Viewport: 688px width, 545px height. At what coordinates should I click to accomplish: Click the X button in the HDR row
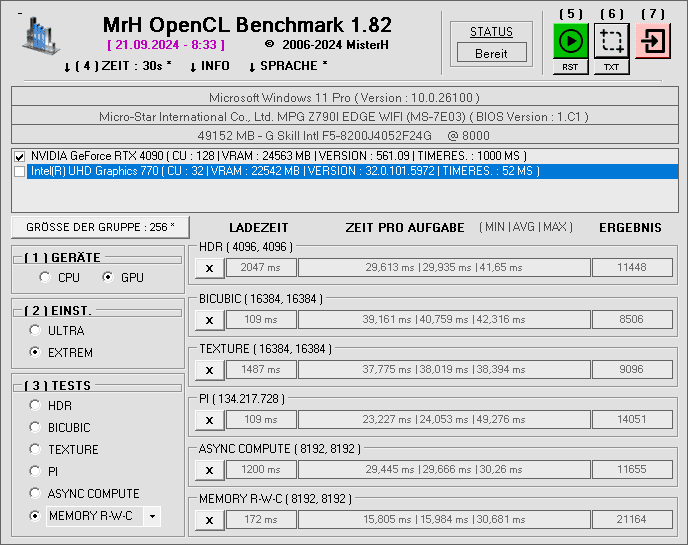click(x=210, y=268)
